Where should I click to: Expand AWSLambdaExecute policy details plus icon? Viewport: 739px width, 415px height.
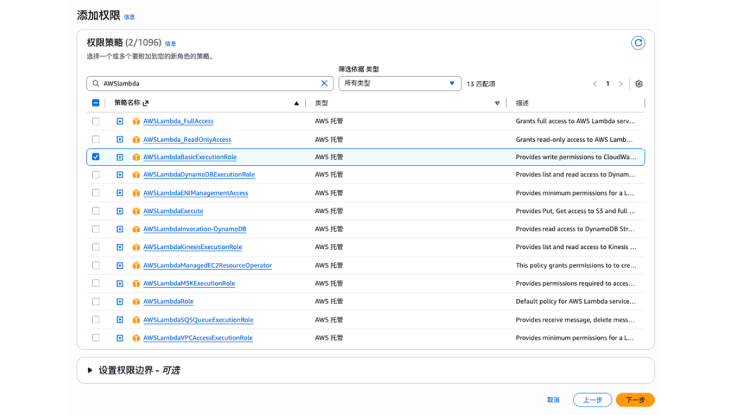(120, 211)
